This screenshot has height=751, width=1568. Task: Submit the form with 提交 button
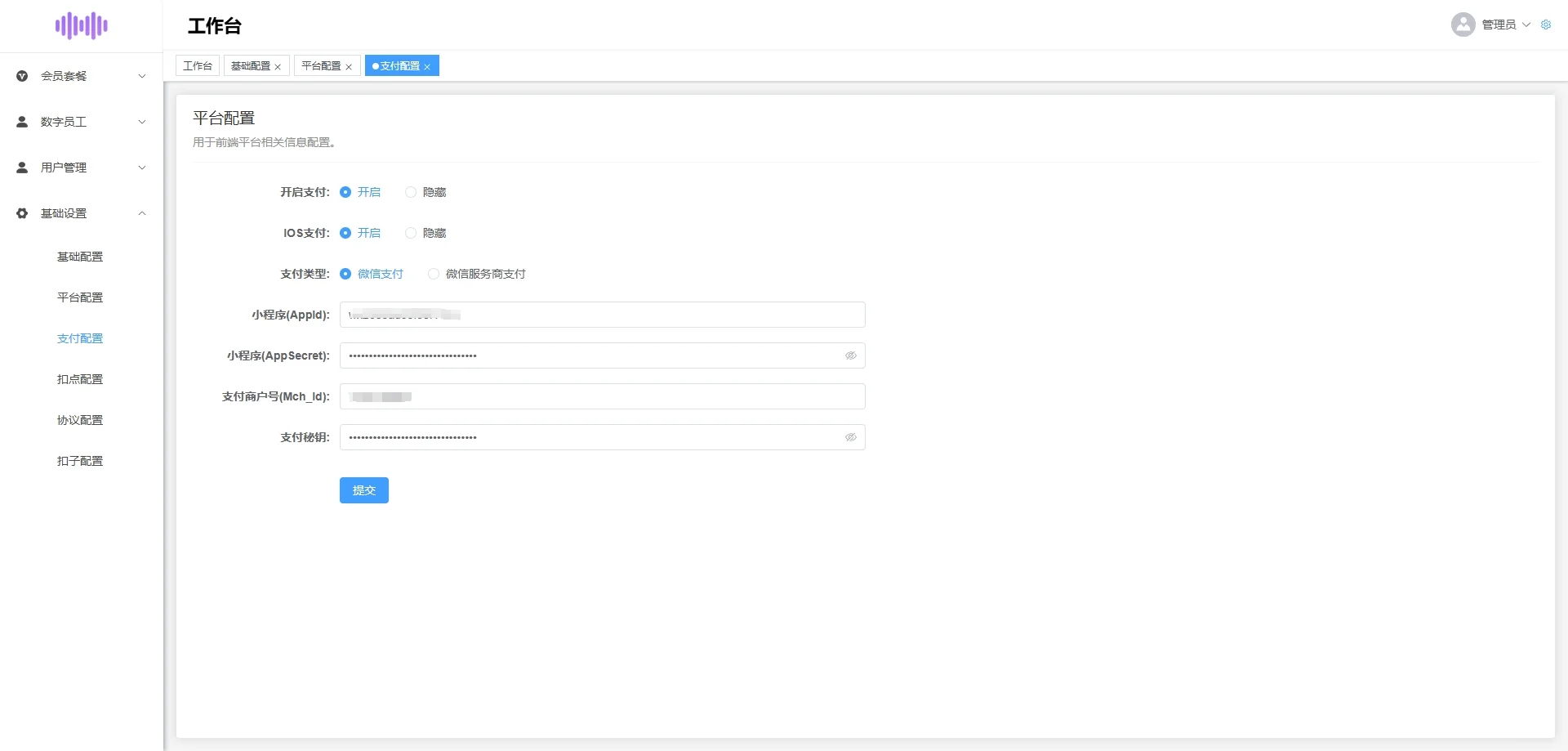click(x=364, y=490)
